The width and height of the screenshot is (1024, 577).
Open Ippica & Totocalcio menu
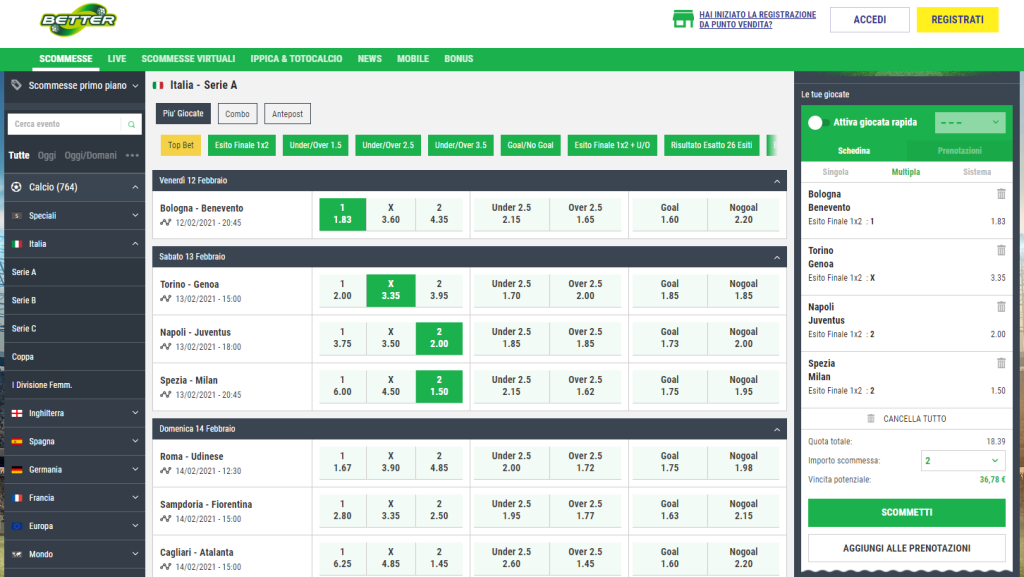(296, 59)
